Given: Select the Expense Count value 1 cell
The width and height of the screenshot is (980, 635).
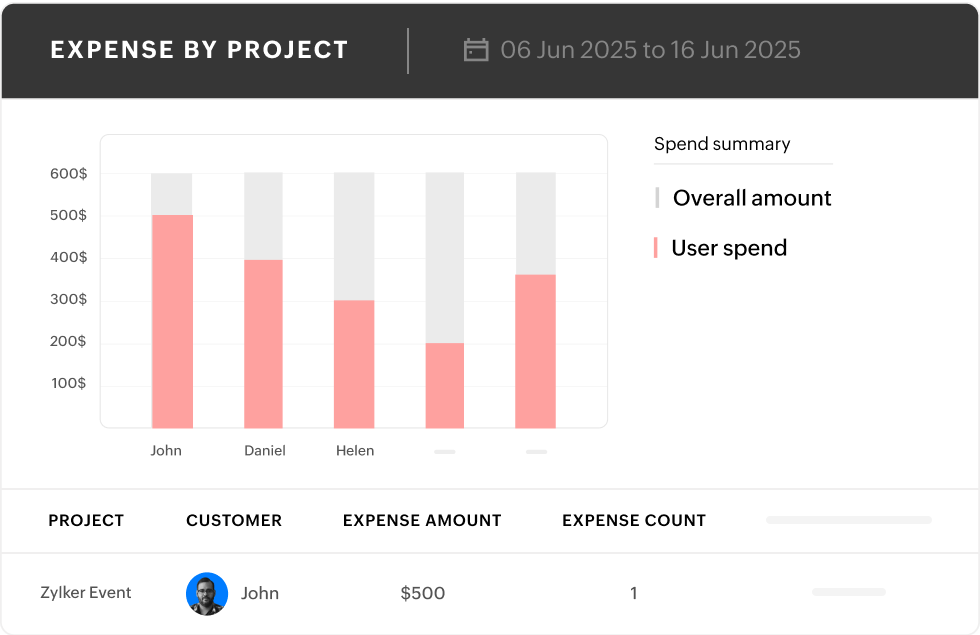Looking at the screenshot, I should coord(634,593).
